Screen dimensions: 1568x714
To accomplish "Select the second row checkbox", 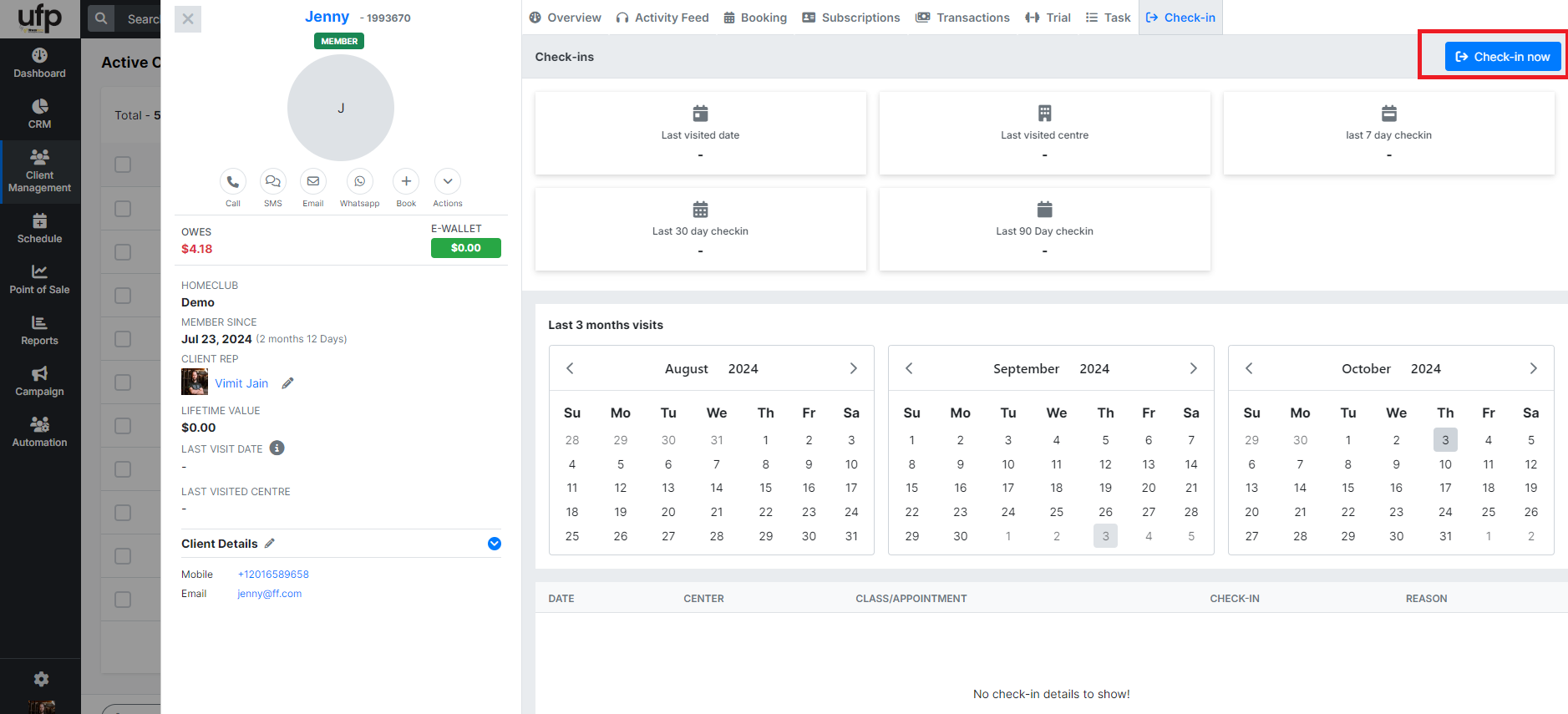I will point(123,209).
